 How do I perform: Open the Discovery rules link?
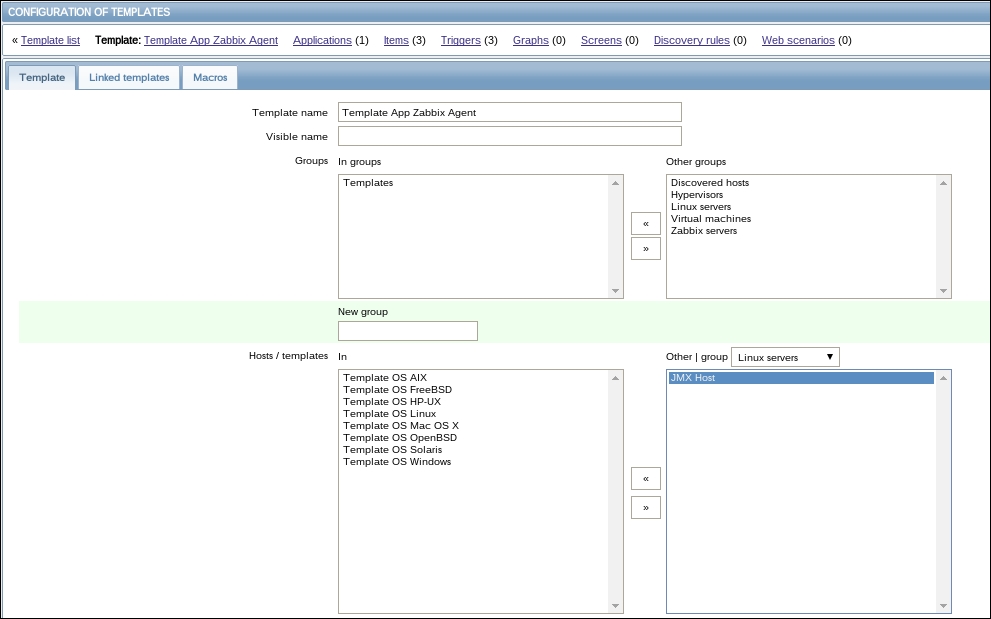[691, 41]
